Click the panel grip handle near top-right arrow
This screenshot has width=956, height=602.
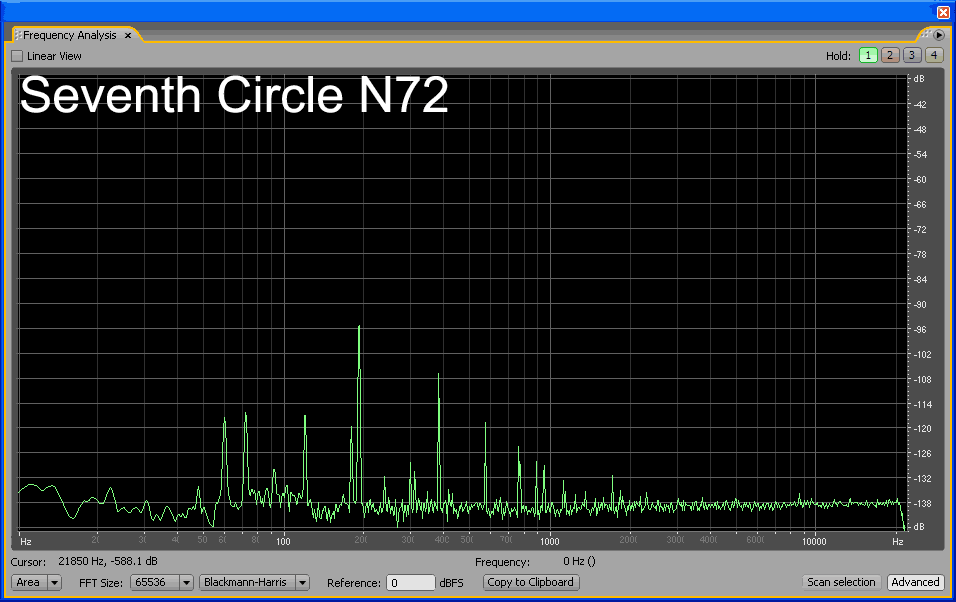pos(926,34)
